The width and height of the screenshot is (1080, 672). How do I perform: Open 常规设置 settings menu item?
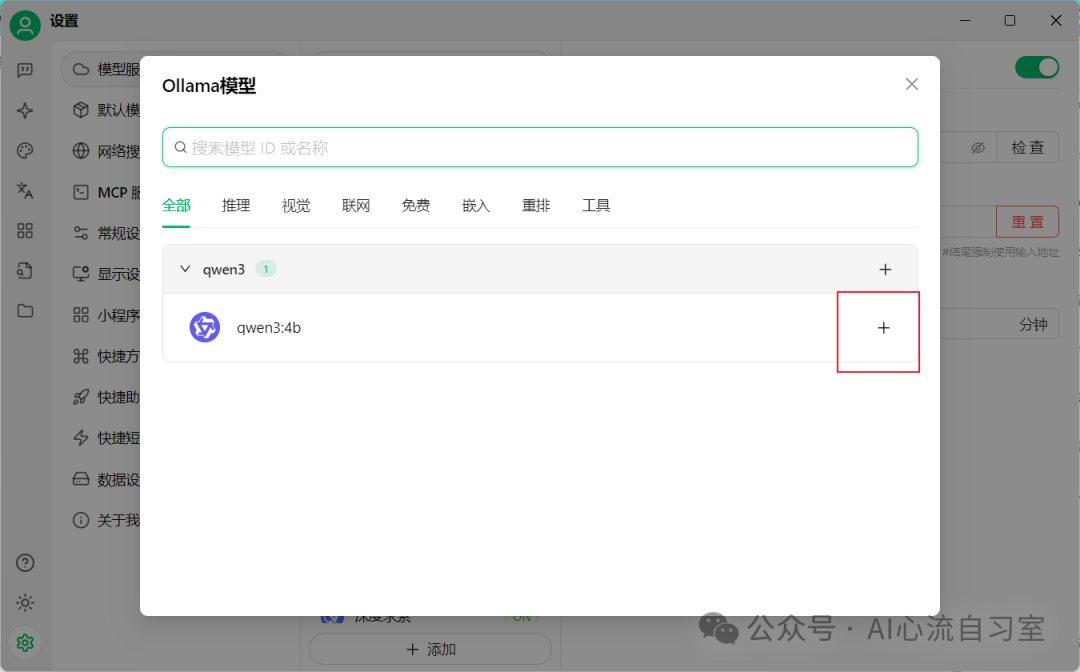pos(107,233)
